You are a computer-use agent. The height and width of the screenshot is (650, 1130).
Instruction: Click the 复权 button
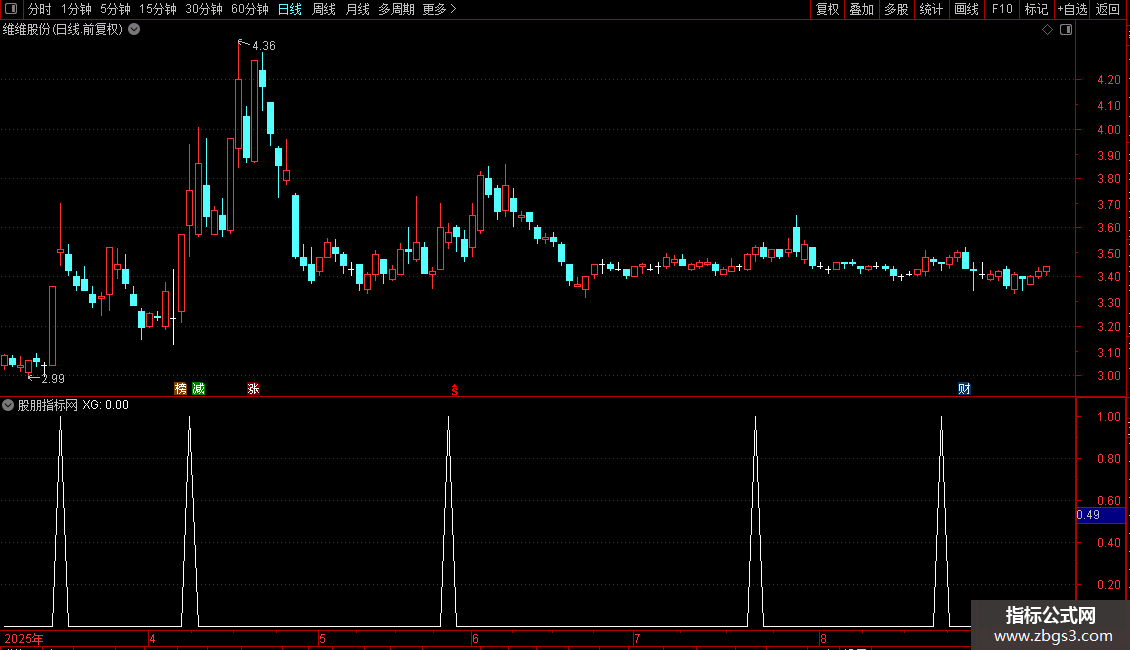[827, 9]
